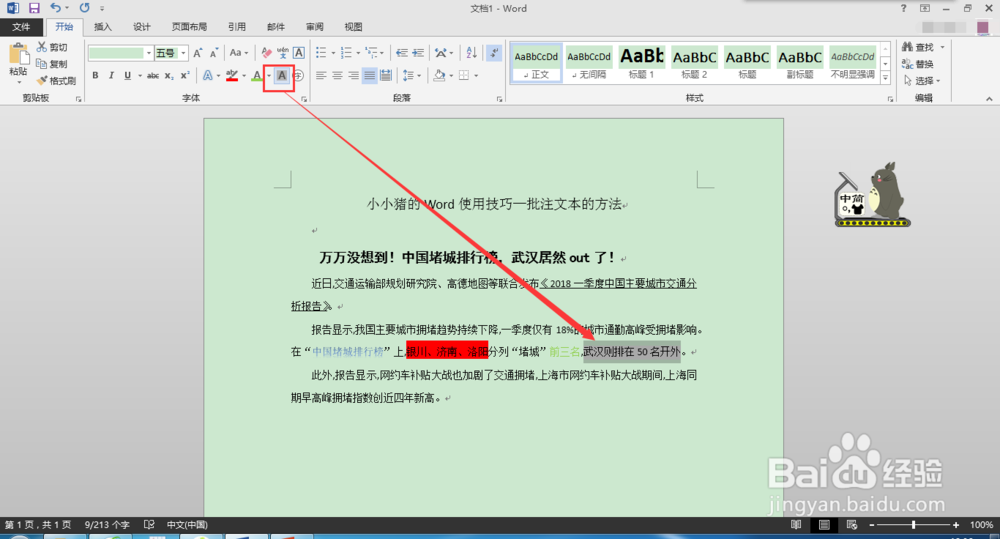Click the 100% zoom level in status bar
This screenshot has width=1000, height=539.
[981, 525]
